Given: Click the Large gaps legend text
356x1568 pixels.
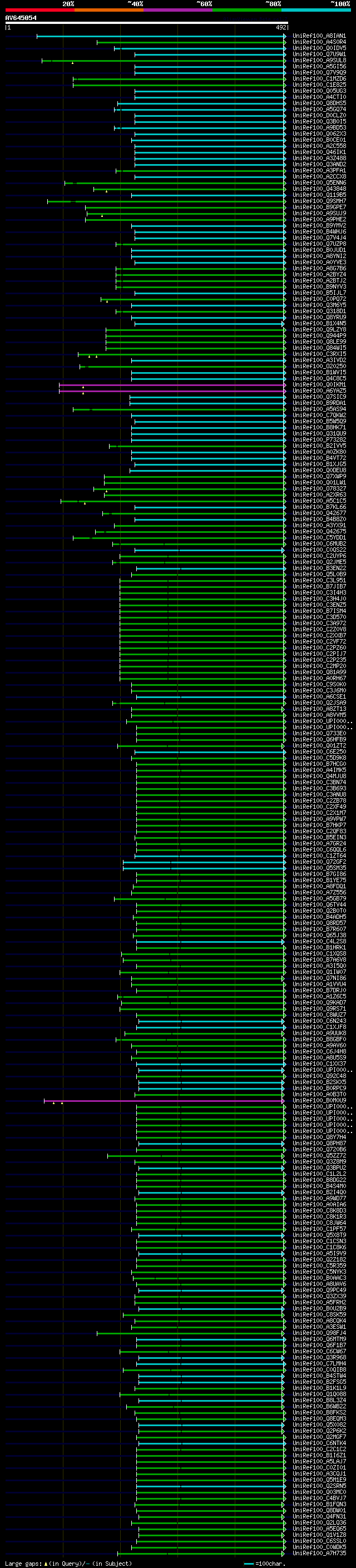Looking at the screenshot, I should (x=24, y=1563).
